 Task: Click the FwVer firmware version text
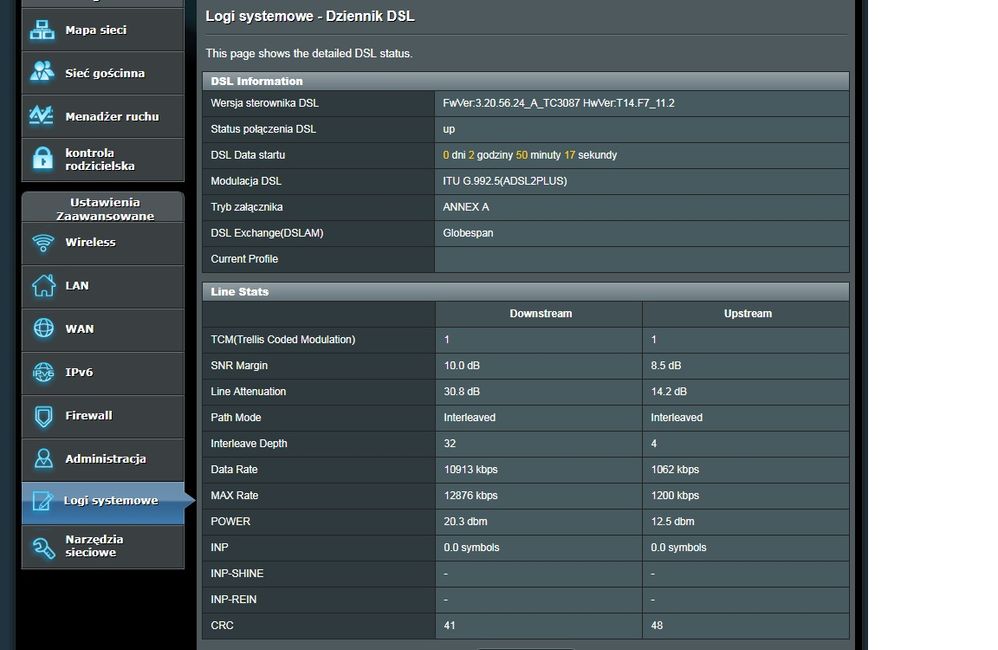click(x=558, y=103)
